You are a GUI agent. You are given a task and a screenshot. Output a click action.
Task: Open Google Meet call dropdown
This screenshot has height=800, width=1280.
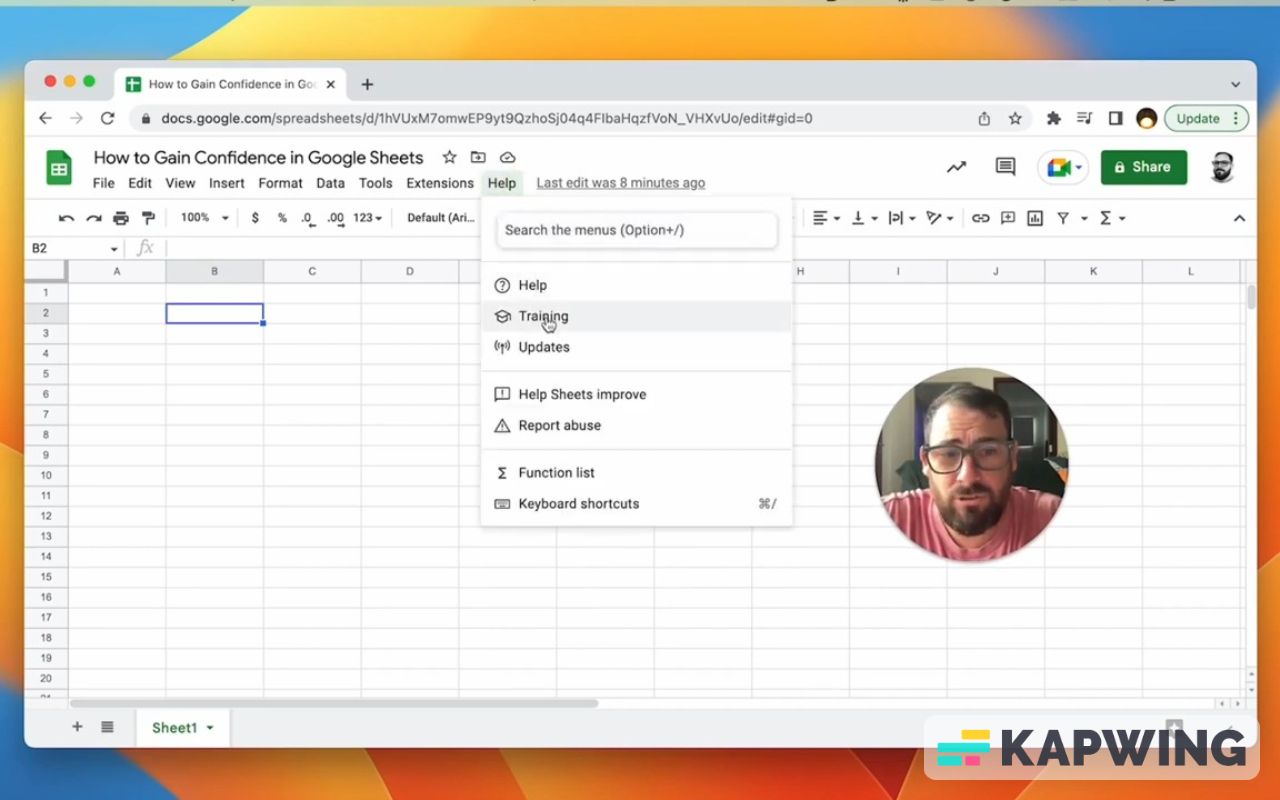point(1078,168)
